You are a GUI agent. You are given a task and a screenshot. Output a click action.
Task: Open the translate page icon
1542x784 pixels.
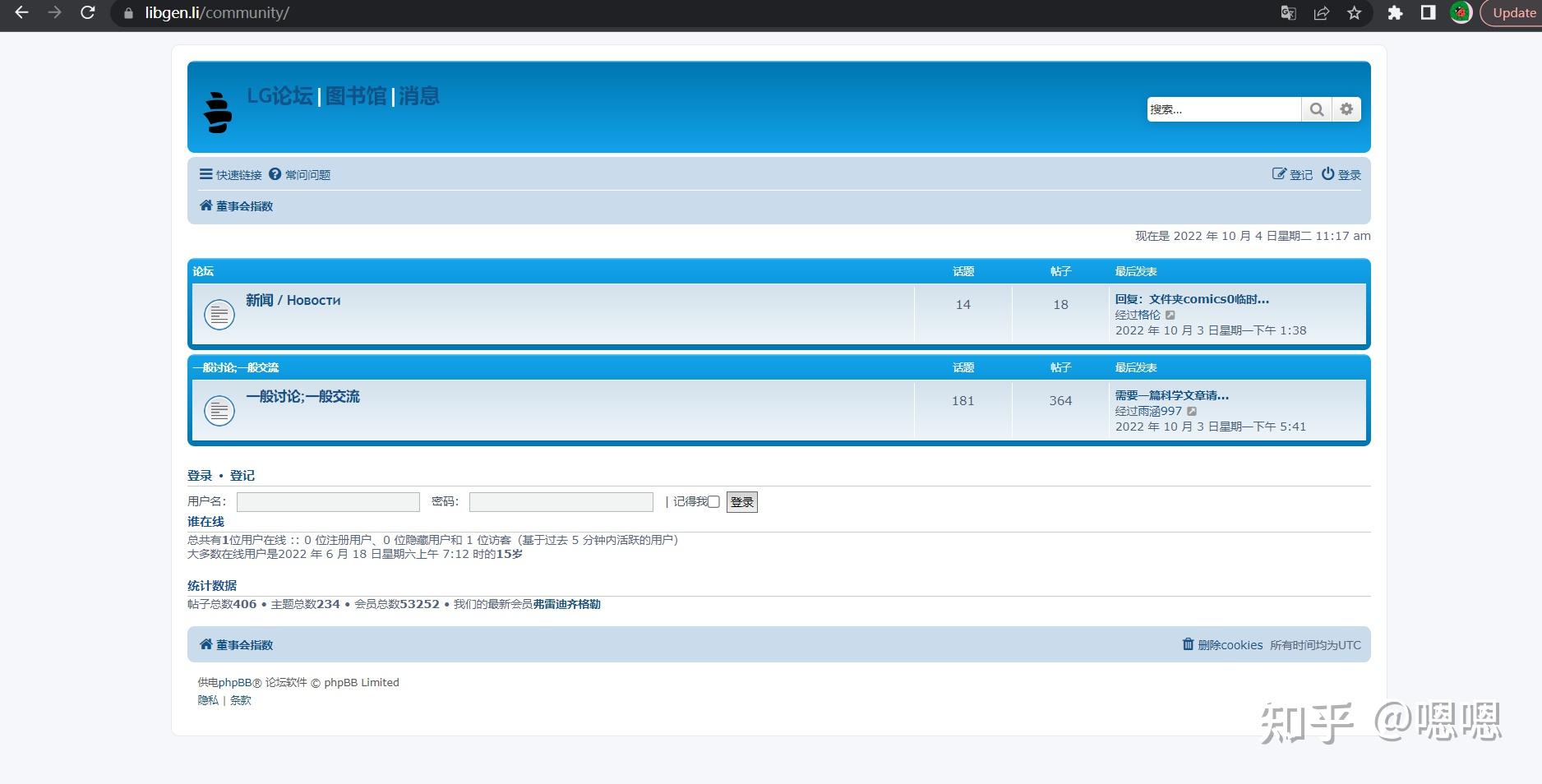tap(1288, 13)
